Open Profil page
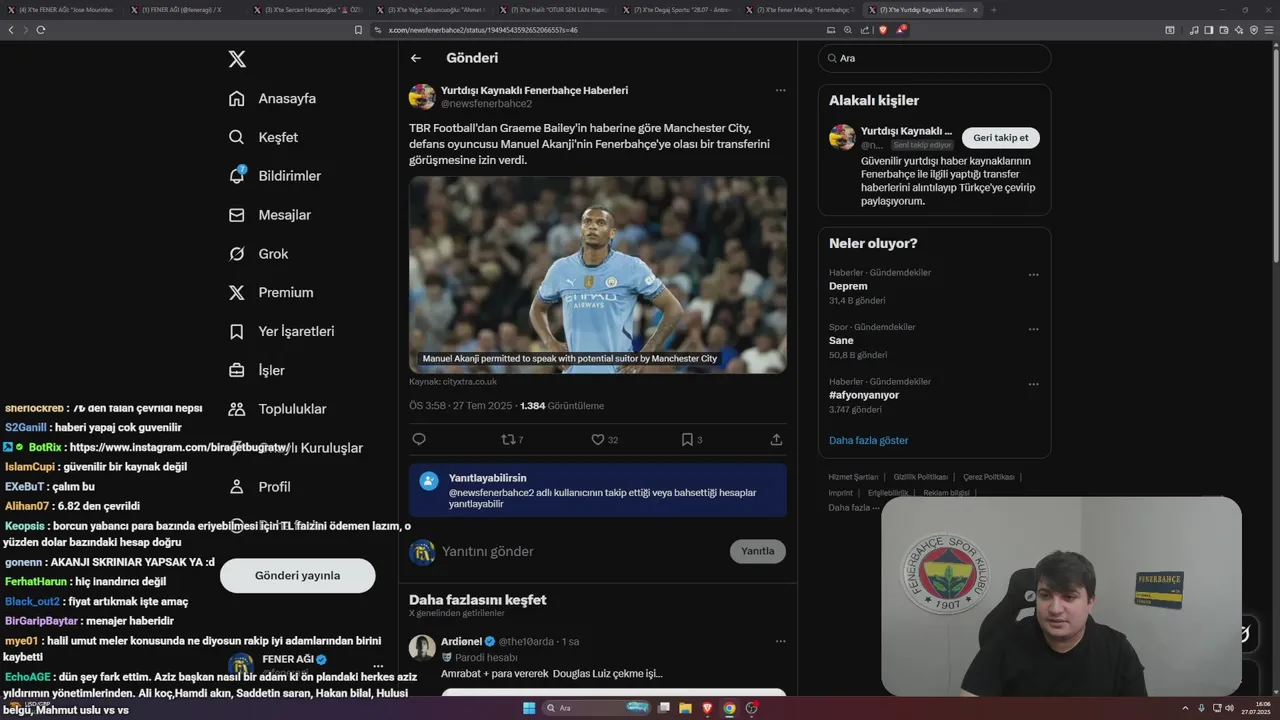1280x720 pixels. pyautogui.click(x=259, y=487)
